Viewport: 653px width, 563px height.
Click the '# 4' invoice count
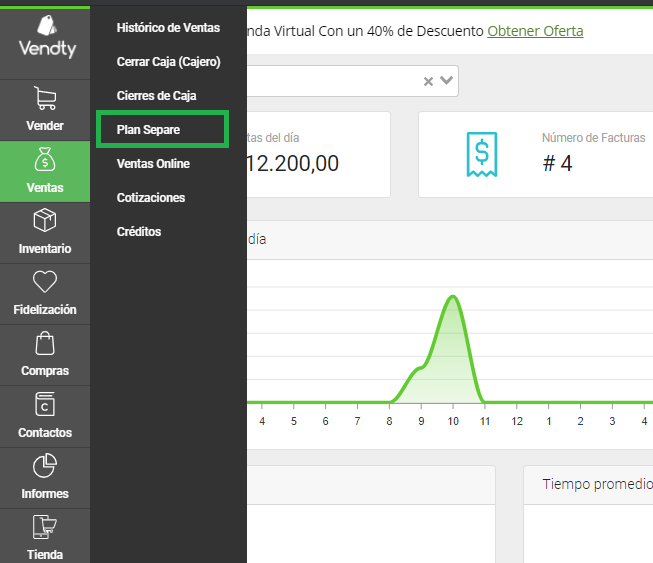click(558, 163)
